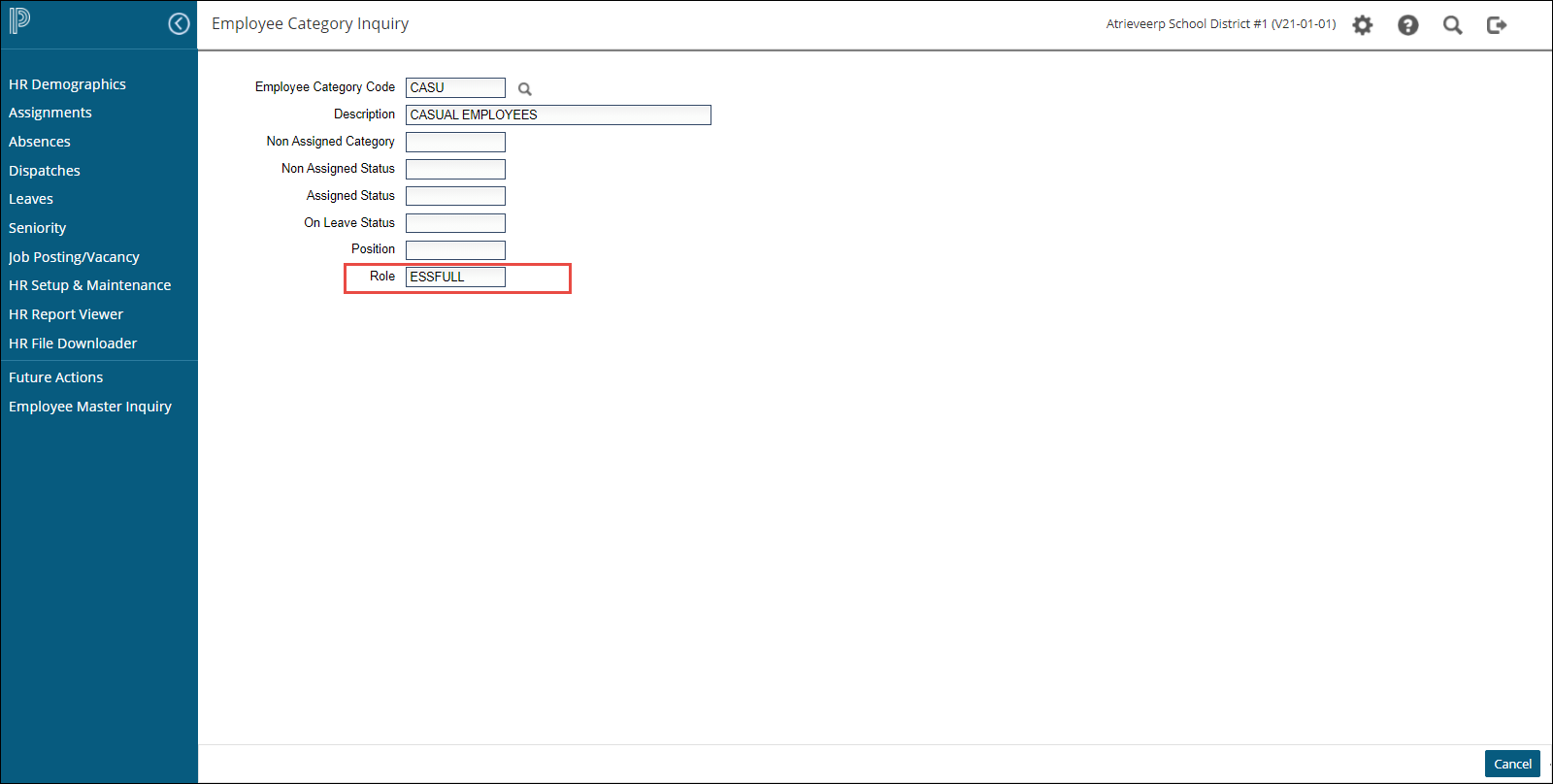This screenshot has height=784, width=1553.
Task: Expand HR Setup & Maintenance
Action: point(89,285)
